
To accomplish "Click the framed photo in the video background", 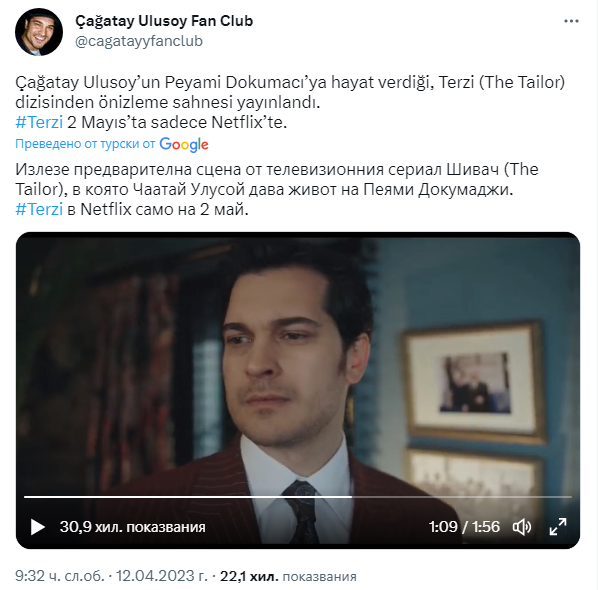I will [x=474, y=383].
